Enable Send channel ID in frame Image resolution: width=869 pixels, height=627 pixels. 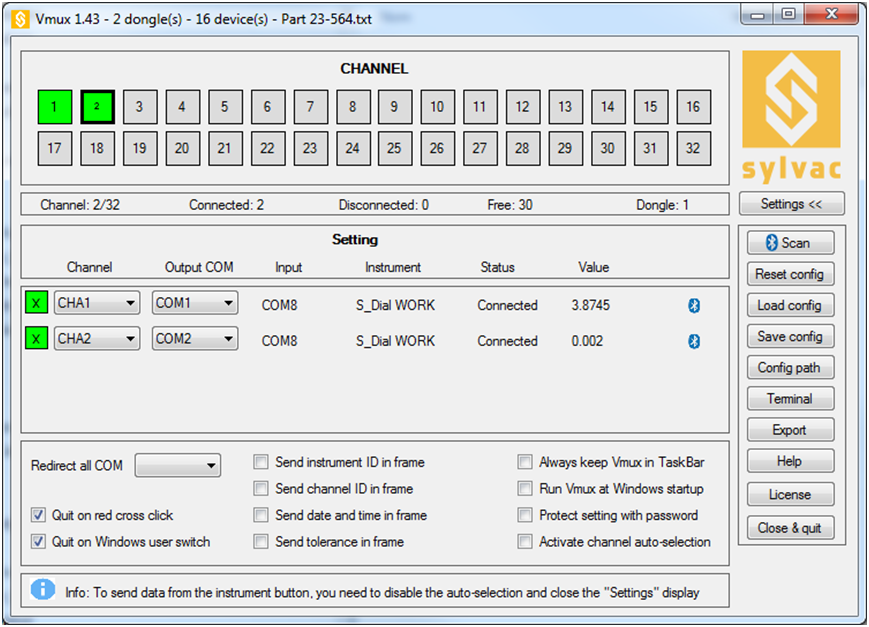point(261,488)
